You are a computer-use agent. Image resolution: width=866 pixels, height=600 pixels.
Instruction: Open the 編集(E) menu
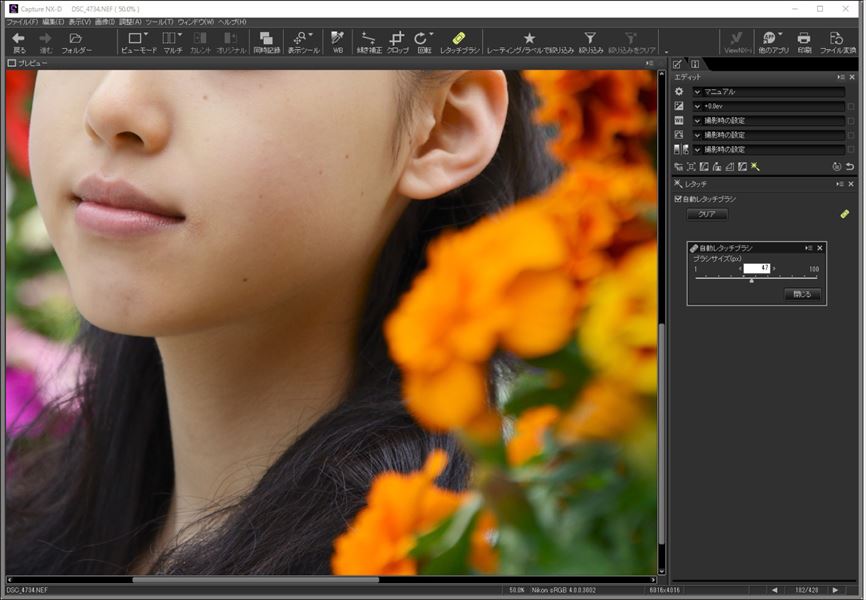(54, 22)
